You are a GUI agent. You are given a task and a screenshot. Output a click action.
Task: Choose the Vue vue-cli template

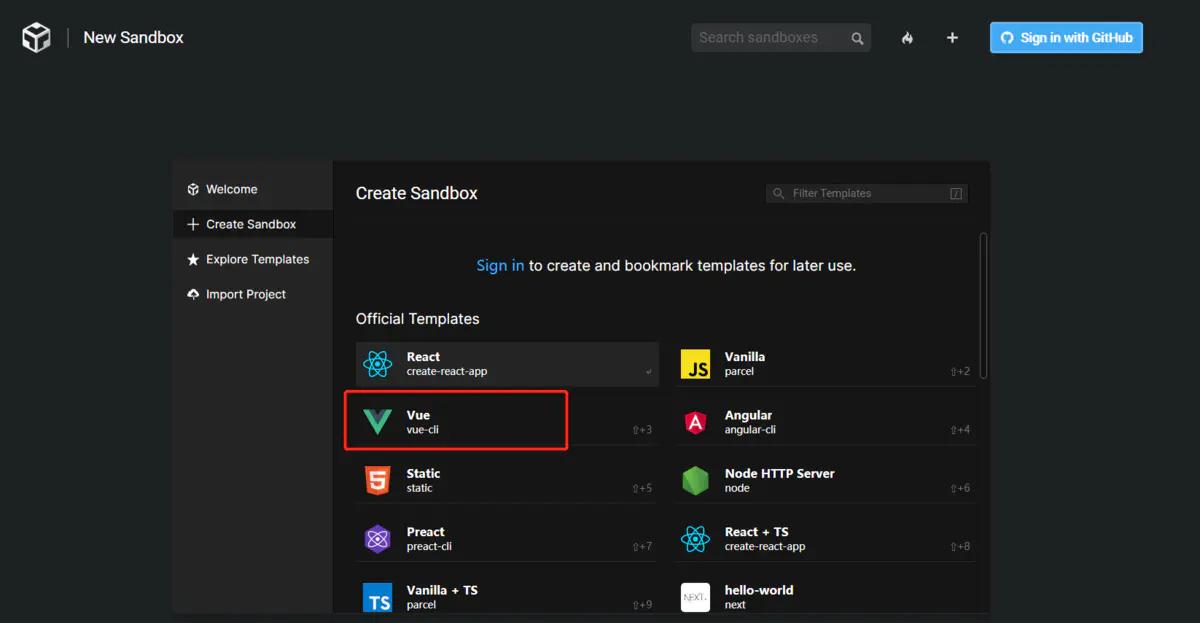coord(507,422)
